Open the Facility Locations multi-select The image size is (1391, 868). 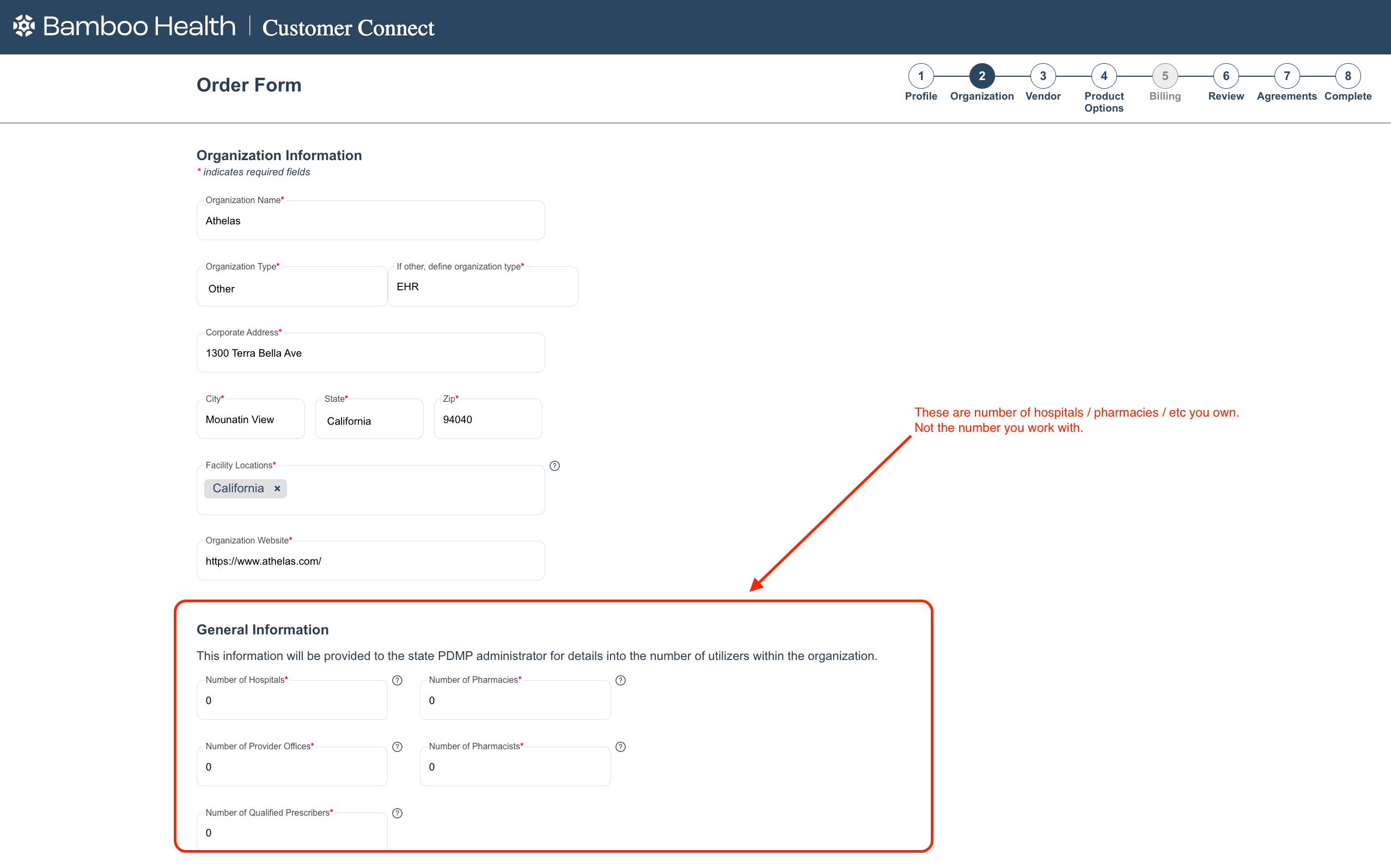click(370, 490)
